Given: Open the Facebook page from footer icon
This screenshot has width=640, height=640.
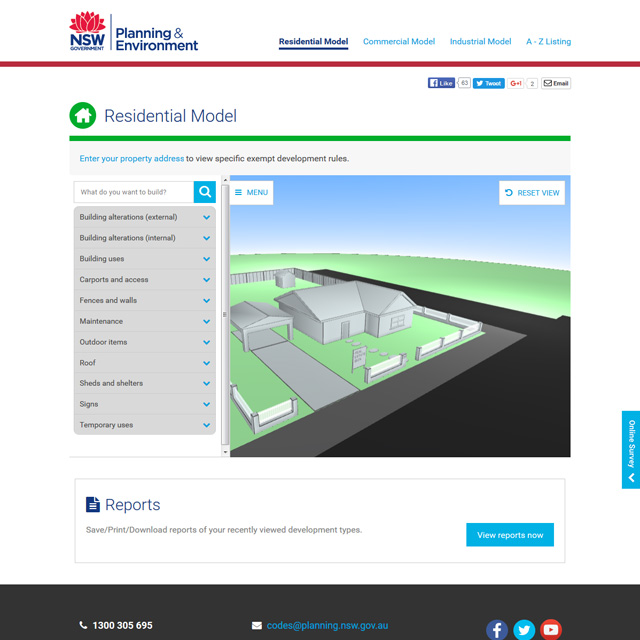Looking at the screenshot, I should pyautogui.click(x=497, y=630).
